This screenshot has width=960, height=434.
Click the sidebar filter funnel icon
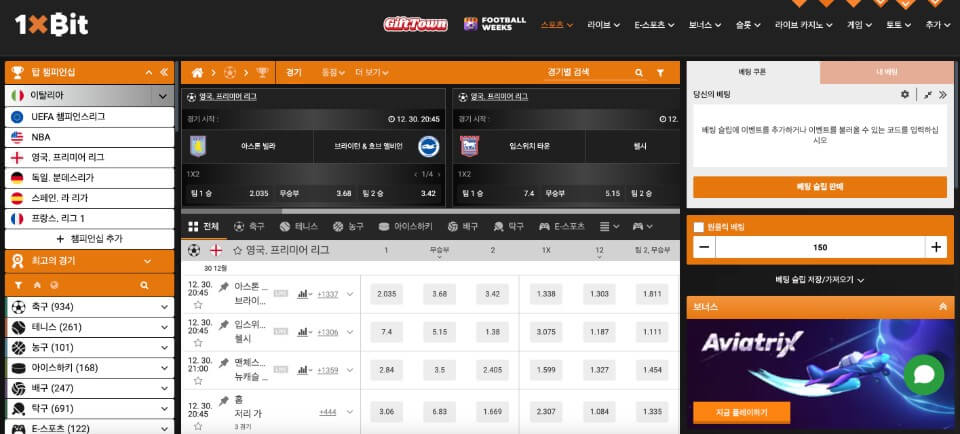[18, 285]
